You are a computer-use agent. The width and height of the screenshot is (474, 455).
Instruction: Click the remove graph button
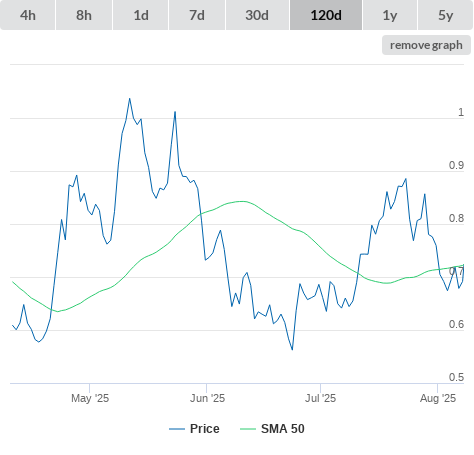426,45
